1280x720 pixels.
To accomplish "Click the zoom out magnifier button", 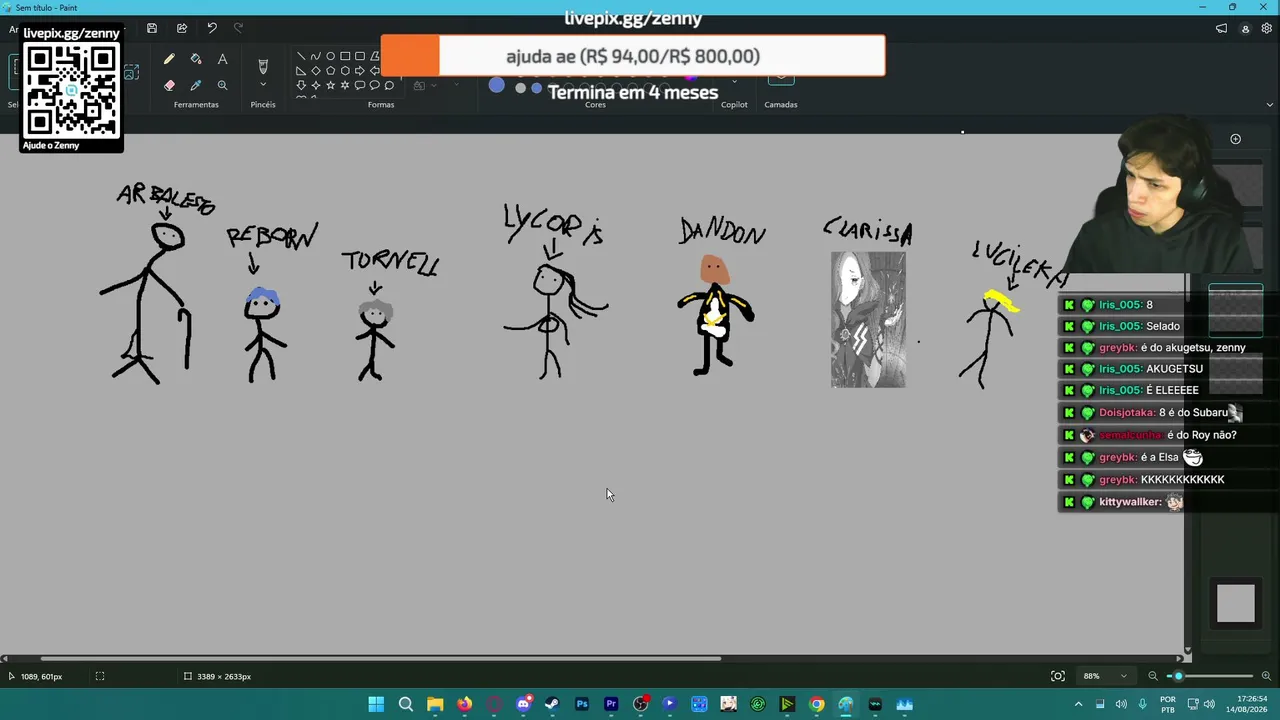I will (1153, 676).
